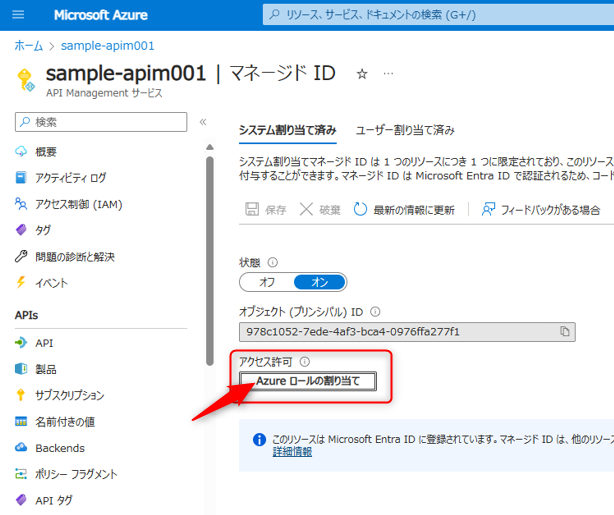Click the 製品 box icon
This screenshot has width=614, height=515.
click(21, 369)
